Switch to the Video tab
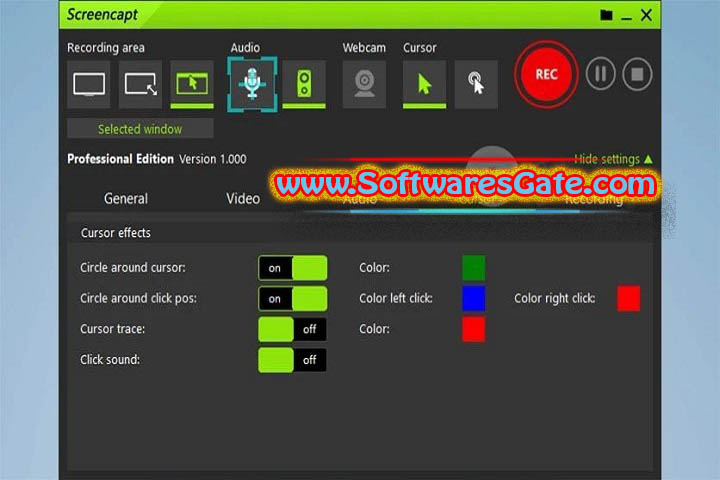The height and width of the screenshot is (480, 720). coord(243,198)
